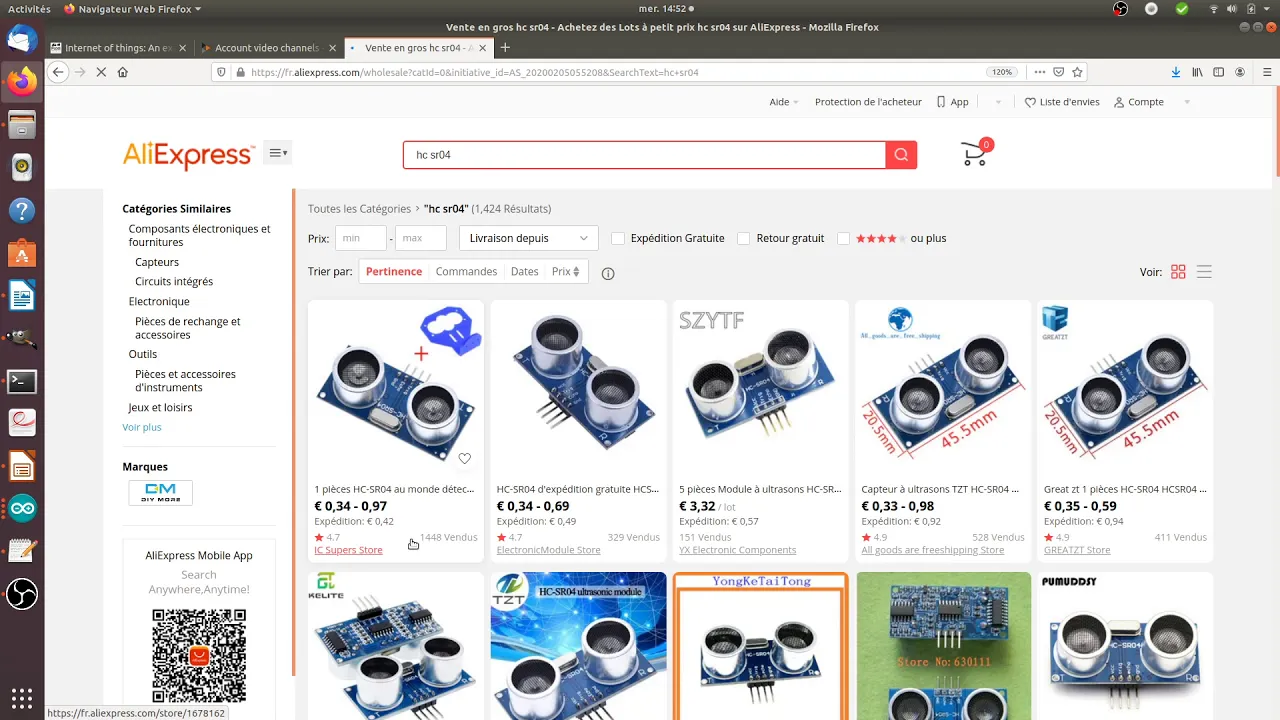Bookmark this page star icon
This screenshot has height=720, width=1280.
click(1077, 72)
